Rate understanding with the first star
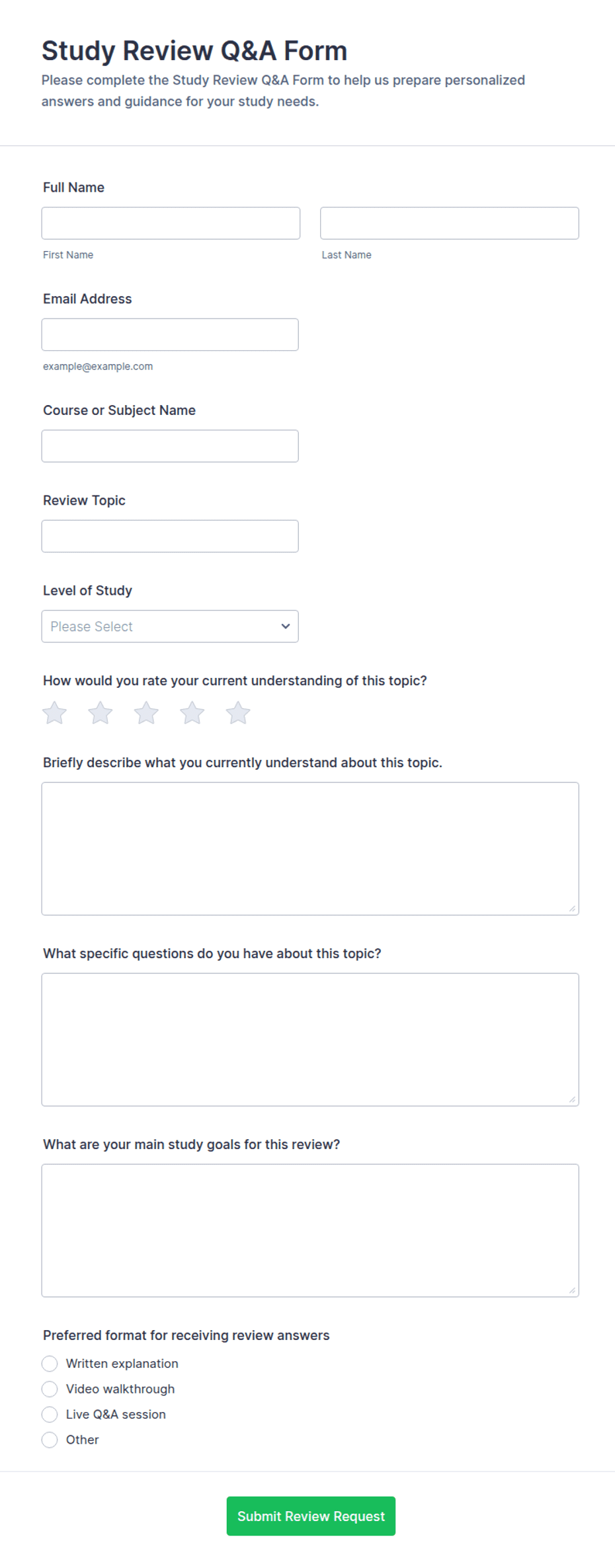The image size is (615, 1568). 54,713
